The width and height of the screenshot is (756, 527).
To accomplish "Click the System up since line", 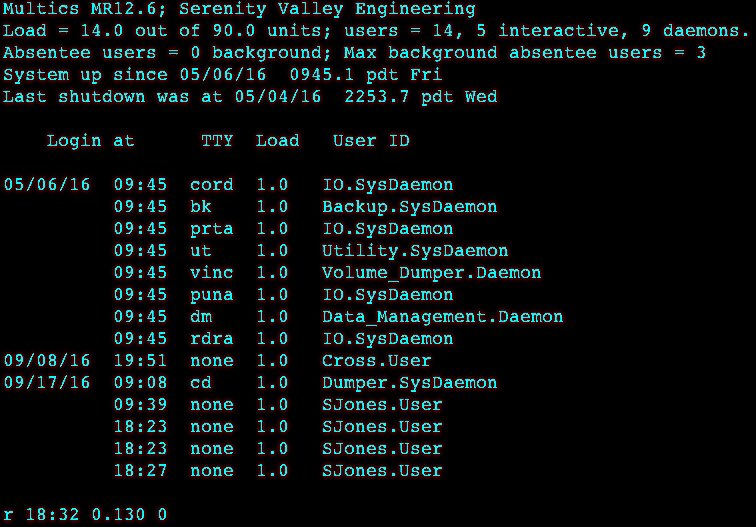I will 222,75.
